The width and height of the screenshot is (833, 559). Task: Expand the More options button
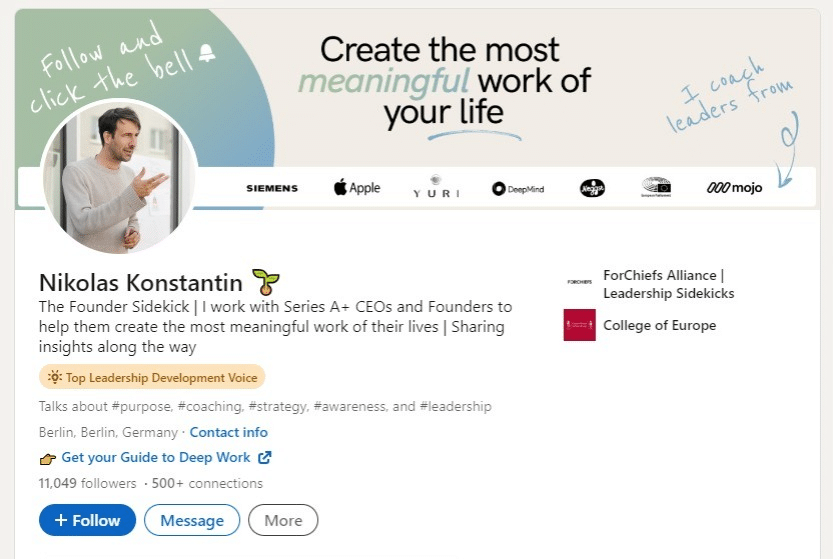[x=283, y=520]
